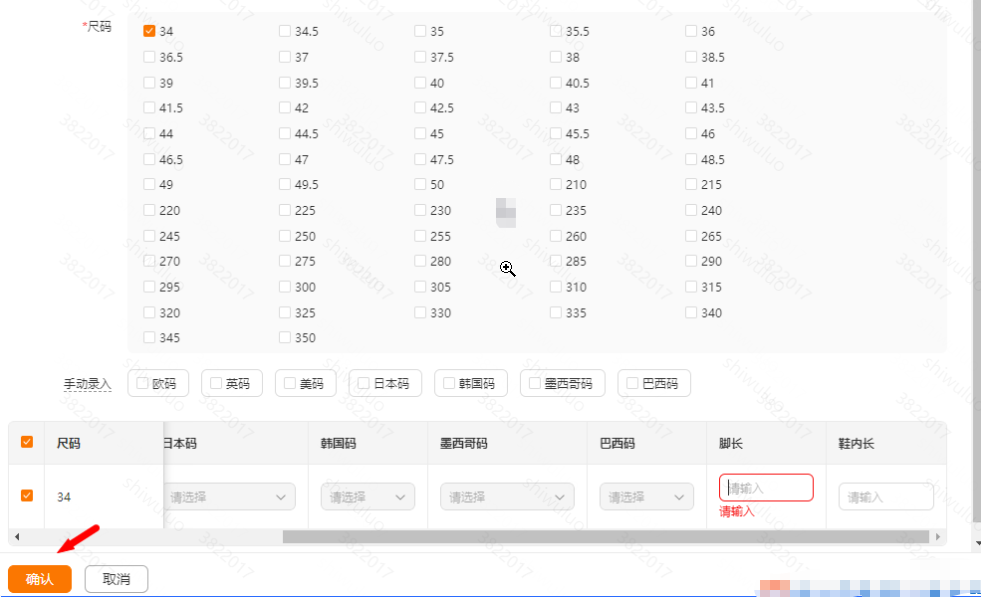
Task: Click the 取消 cancel button
Action: pyautogui.click(x=117, y=578)
